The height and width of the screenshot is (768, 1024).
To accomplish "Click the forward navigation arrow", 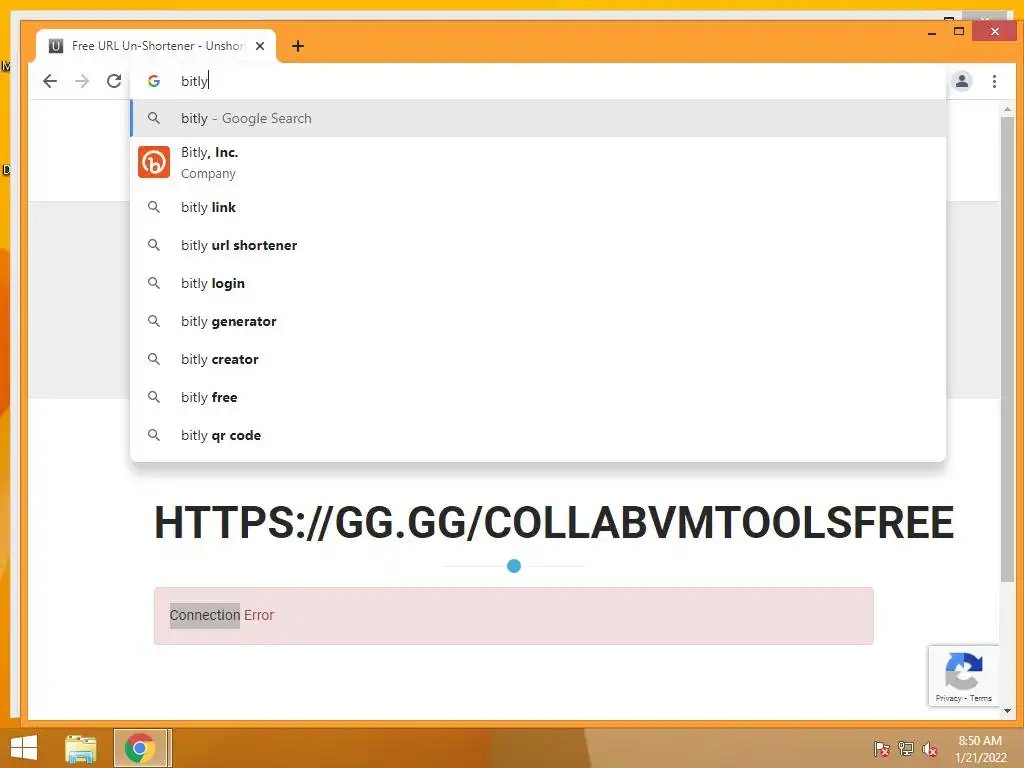I will (x=82, y=81).
